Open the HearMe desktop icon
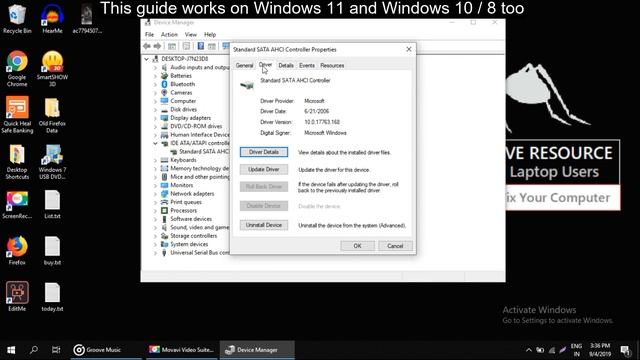 tap(52, 18)
